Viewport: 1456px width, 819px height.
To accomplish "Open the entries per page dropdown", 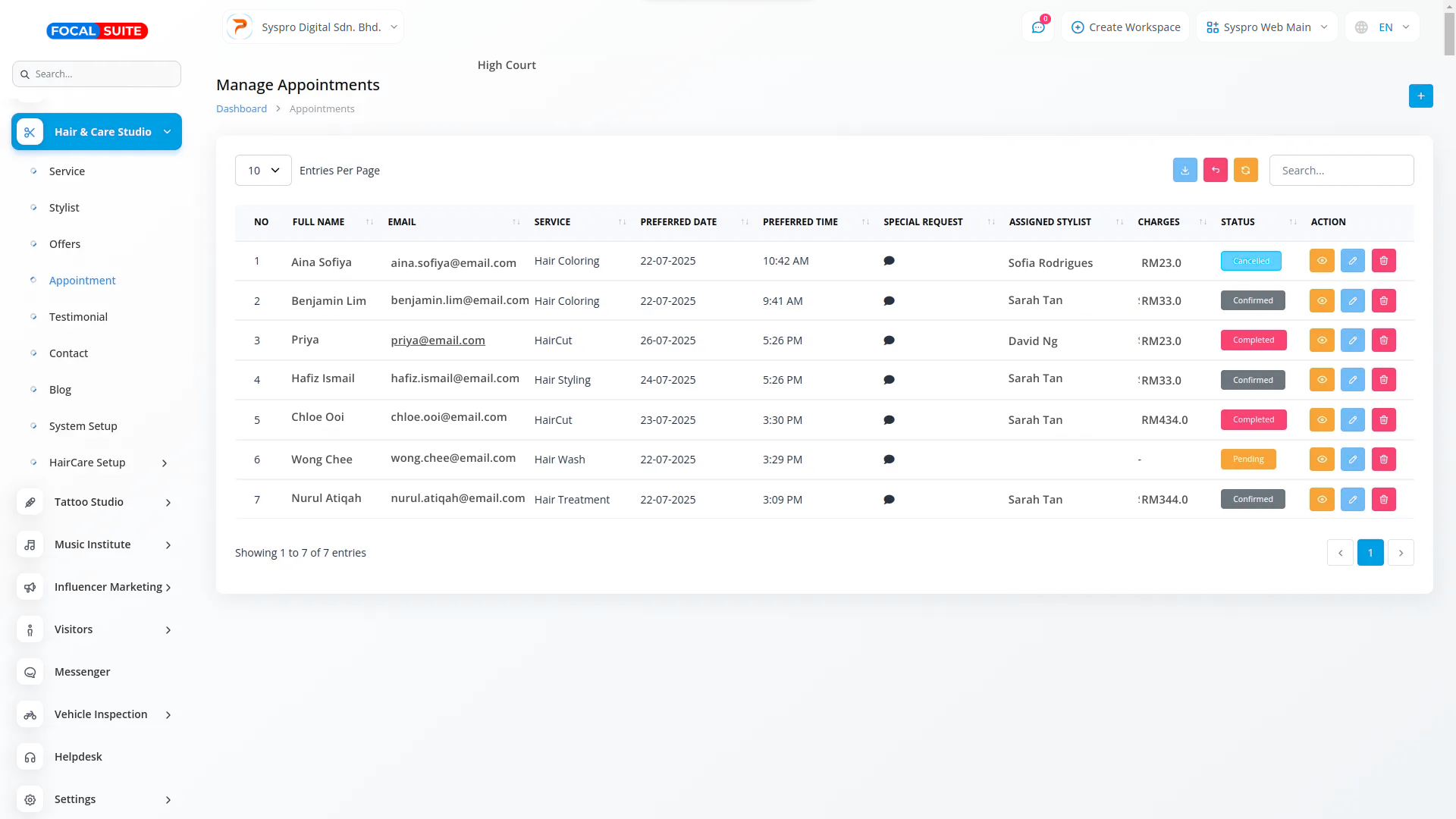I will click(x=263, y=171).
